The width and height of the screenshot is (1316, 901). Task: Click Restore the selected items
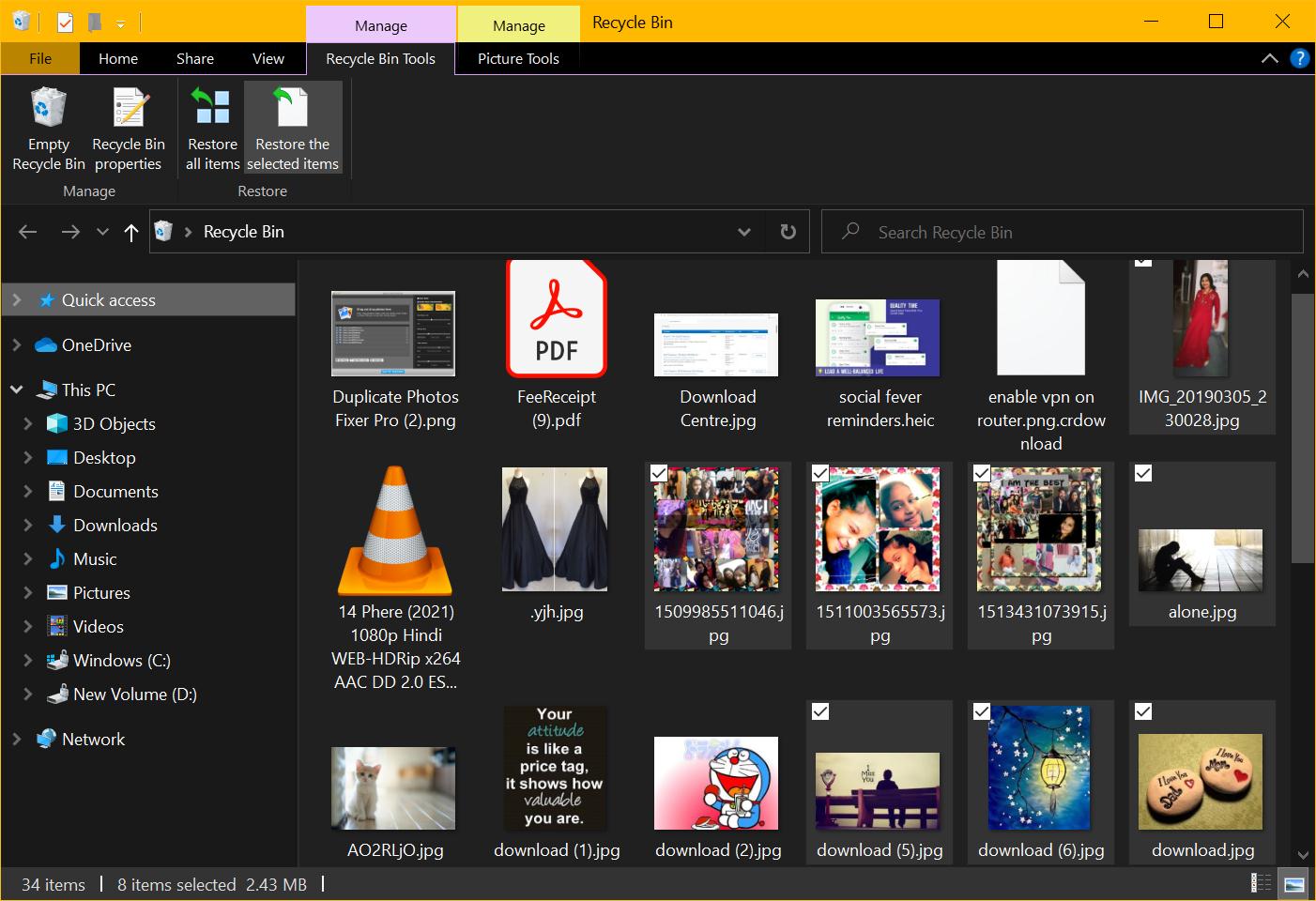293,127
